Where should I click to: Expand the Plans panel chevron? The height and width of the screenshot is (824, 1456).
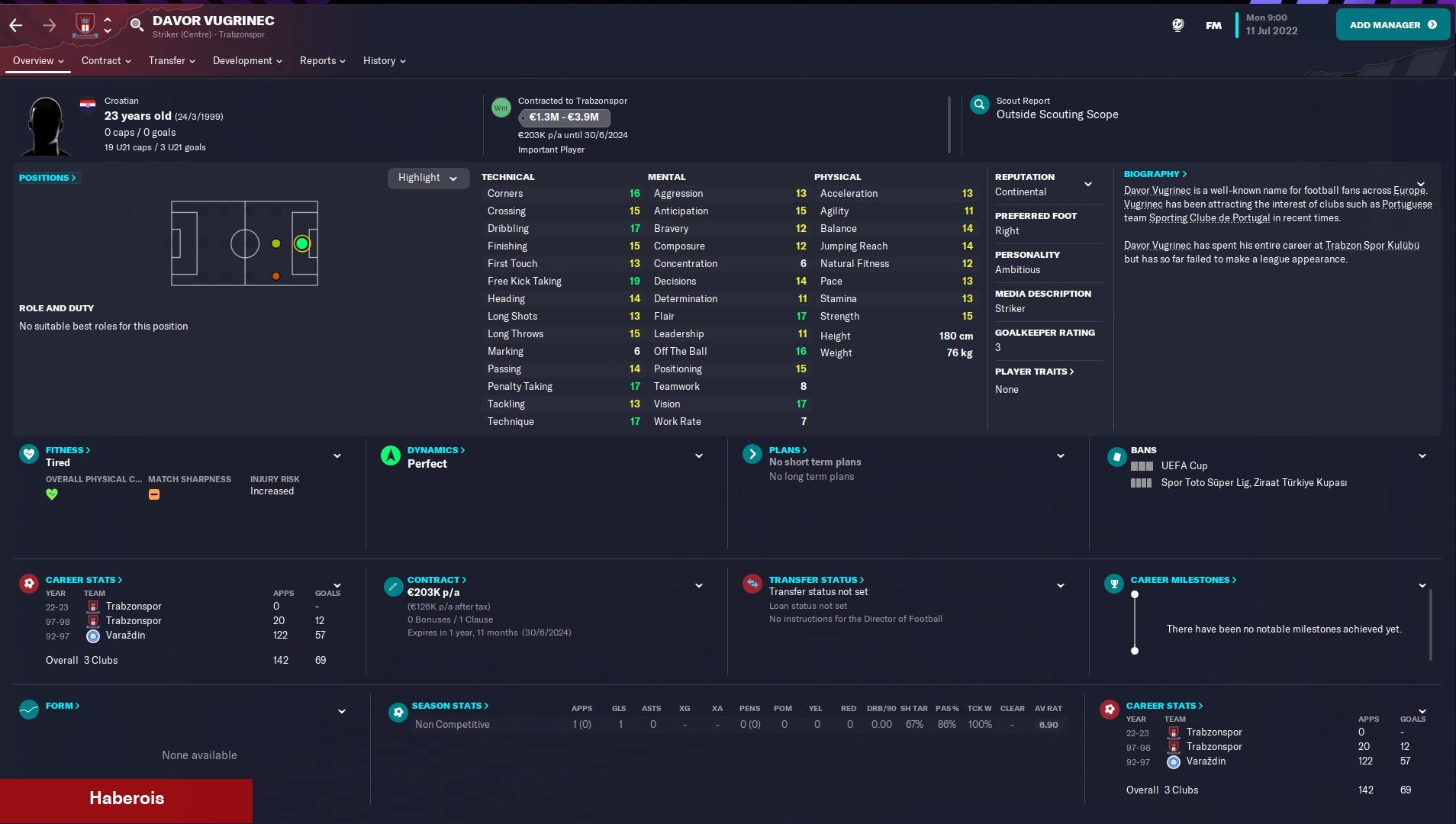click(x=1060, y=456)
